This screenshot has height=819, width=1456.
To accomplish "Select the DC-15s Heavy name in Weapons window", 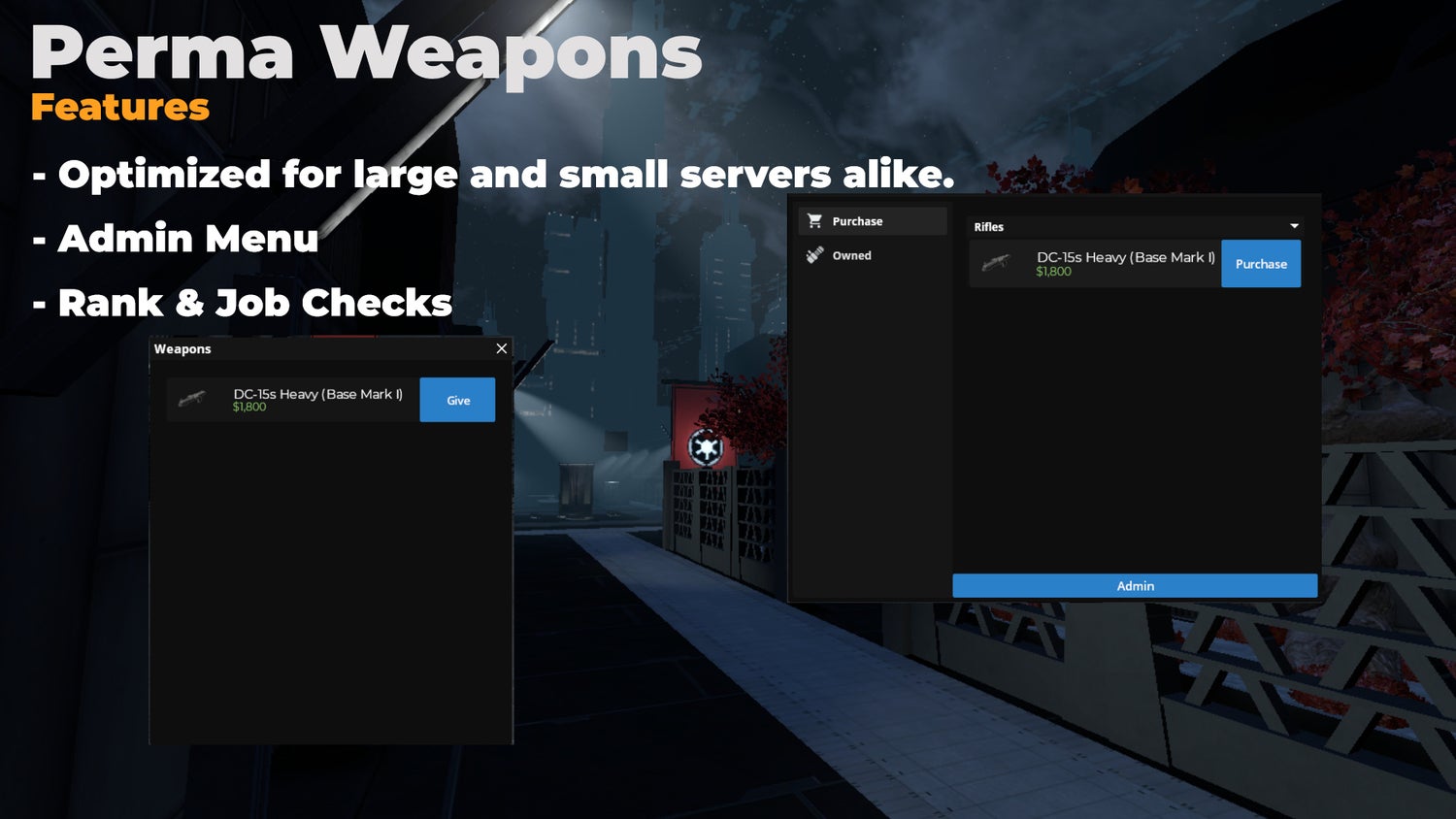I will 317,394.
